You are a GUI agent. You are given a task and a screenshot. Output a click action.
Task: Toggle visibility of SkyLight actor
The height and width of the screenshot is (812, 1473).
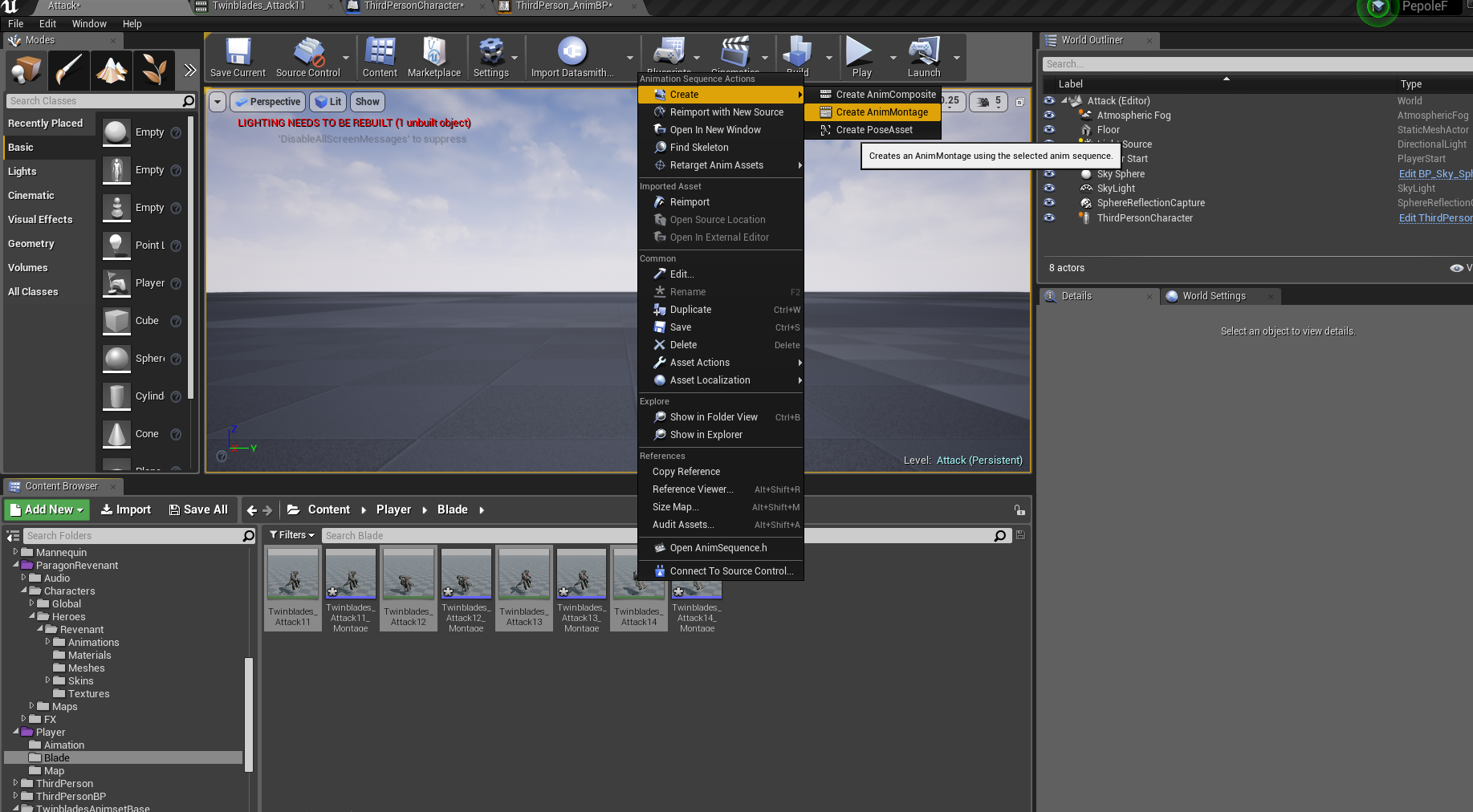[1049, 189]
